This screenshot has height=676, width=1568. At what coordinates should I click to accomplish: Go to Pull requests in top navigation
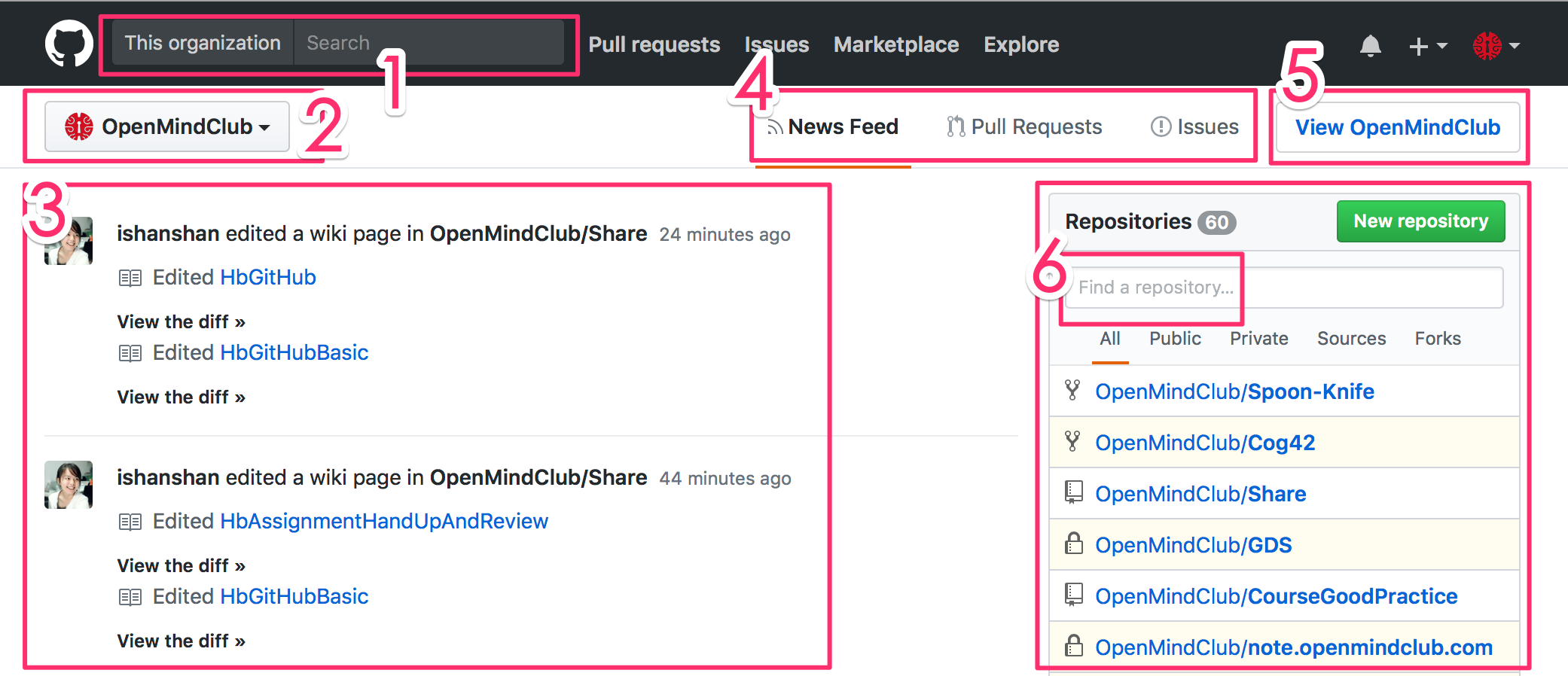[654, 44]
